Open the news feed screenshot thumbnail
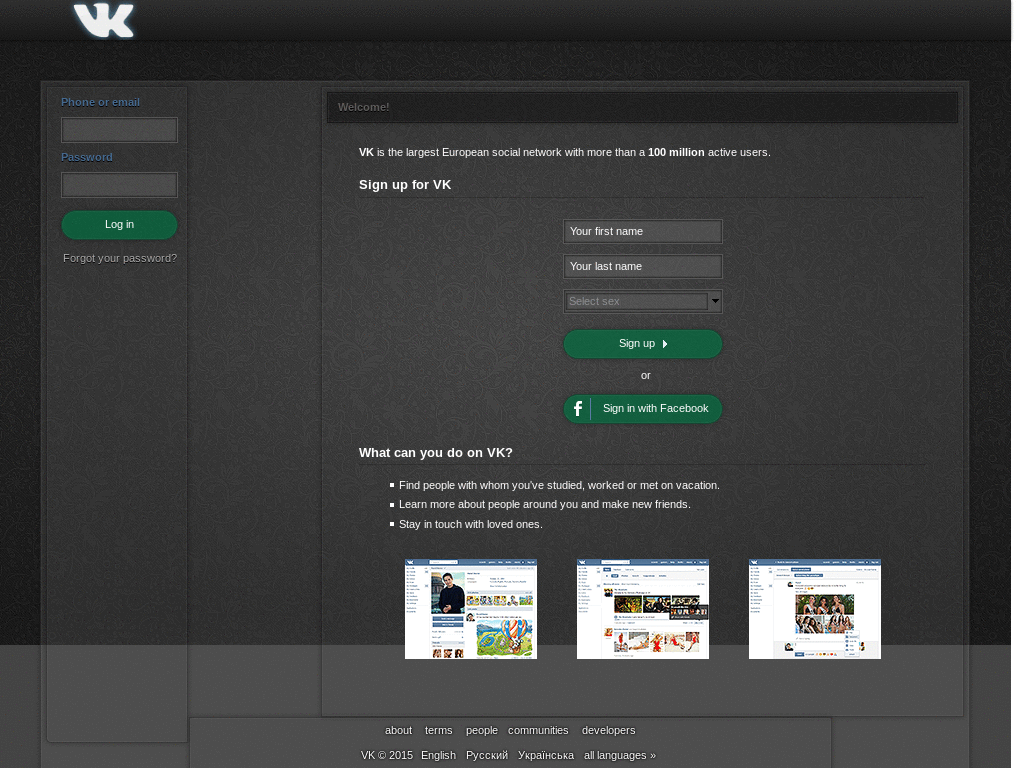 tap(643, 609)
